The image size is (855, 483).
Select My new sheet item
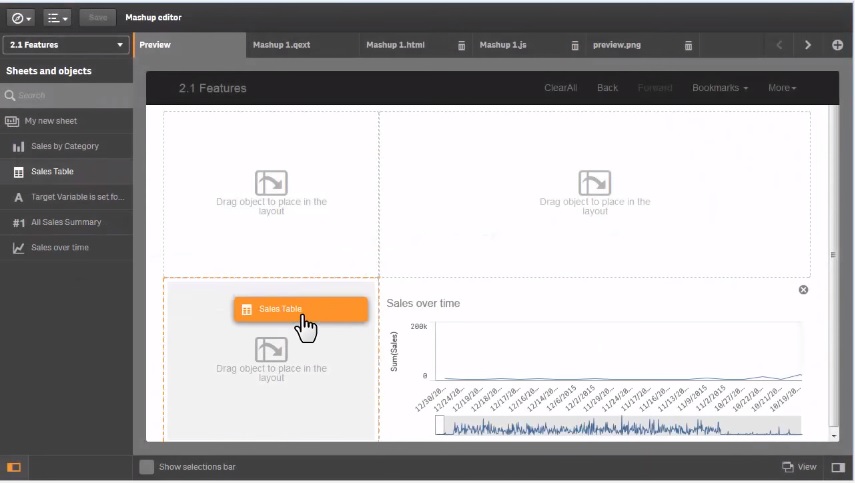coord(66,121)
